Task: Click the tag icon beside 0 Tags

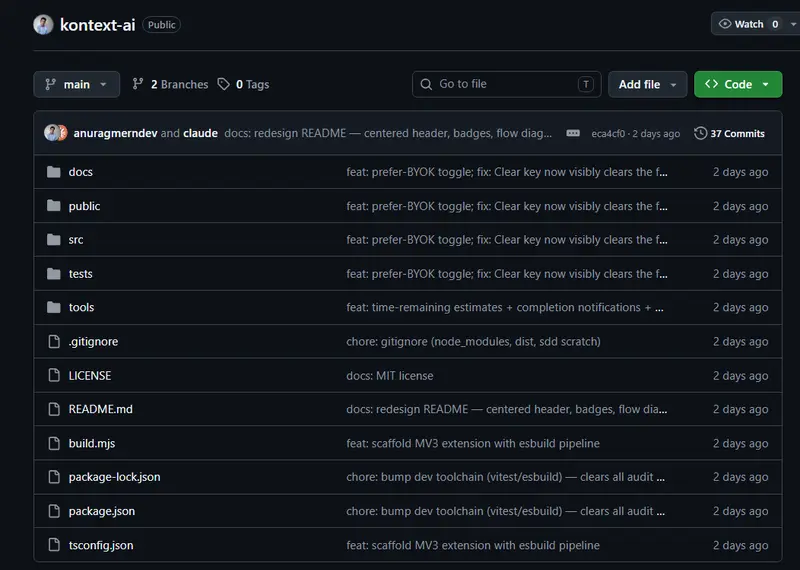Action: [x=223, y=84]
